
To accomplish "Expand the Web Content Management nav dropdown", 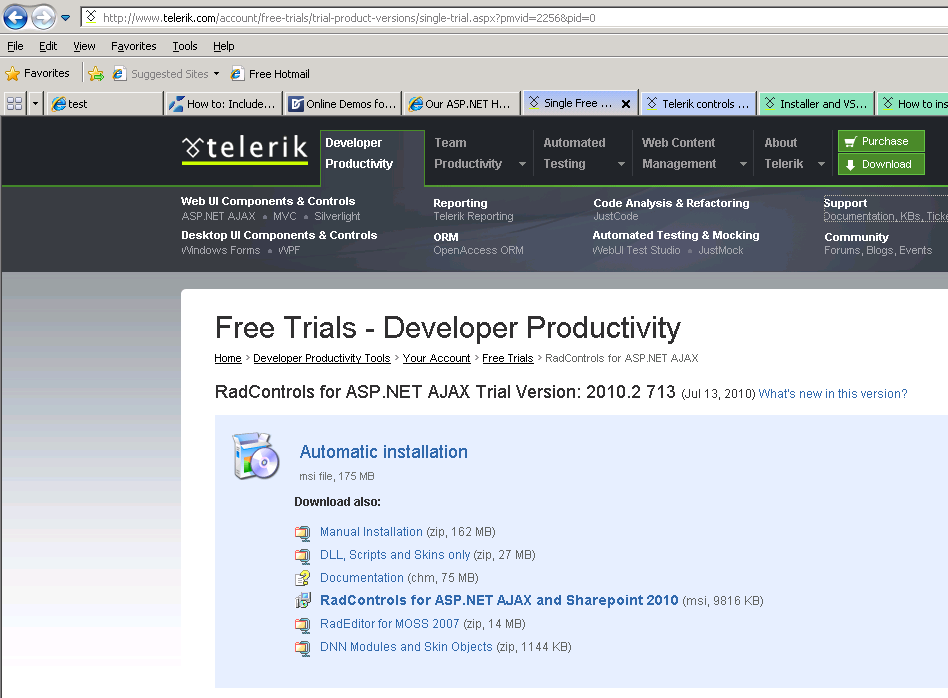I will (x=743, y=164).
